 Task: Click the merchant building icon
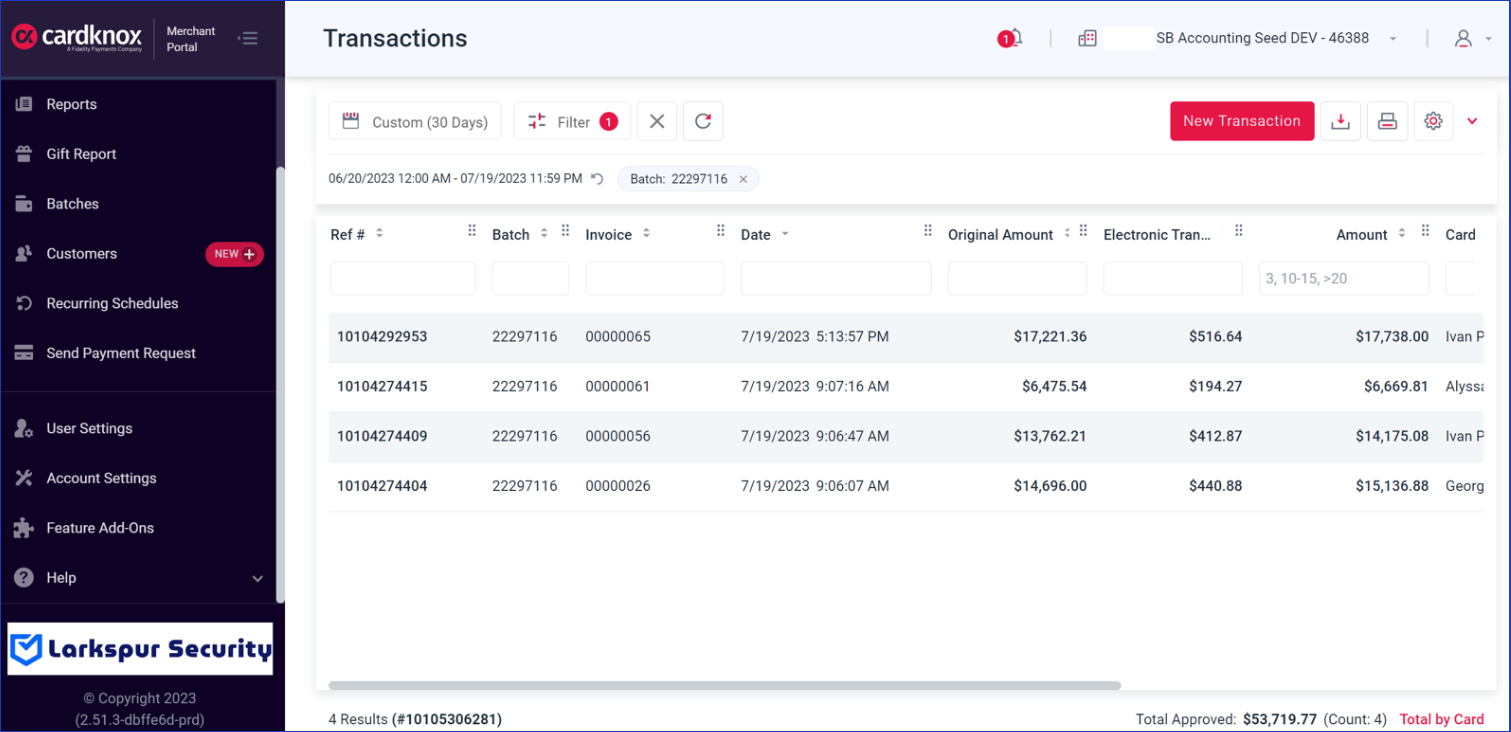click(1087, 38)
